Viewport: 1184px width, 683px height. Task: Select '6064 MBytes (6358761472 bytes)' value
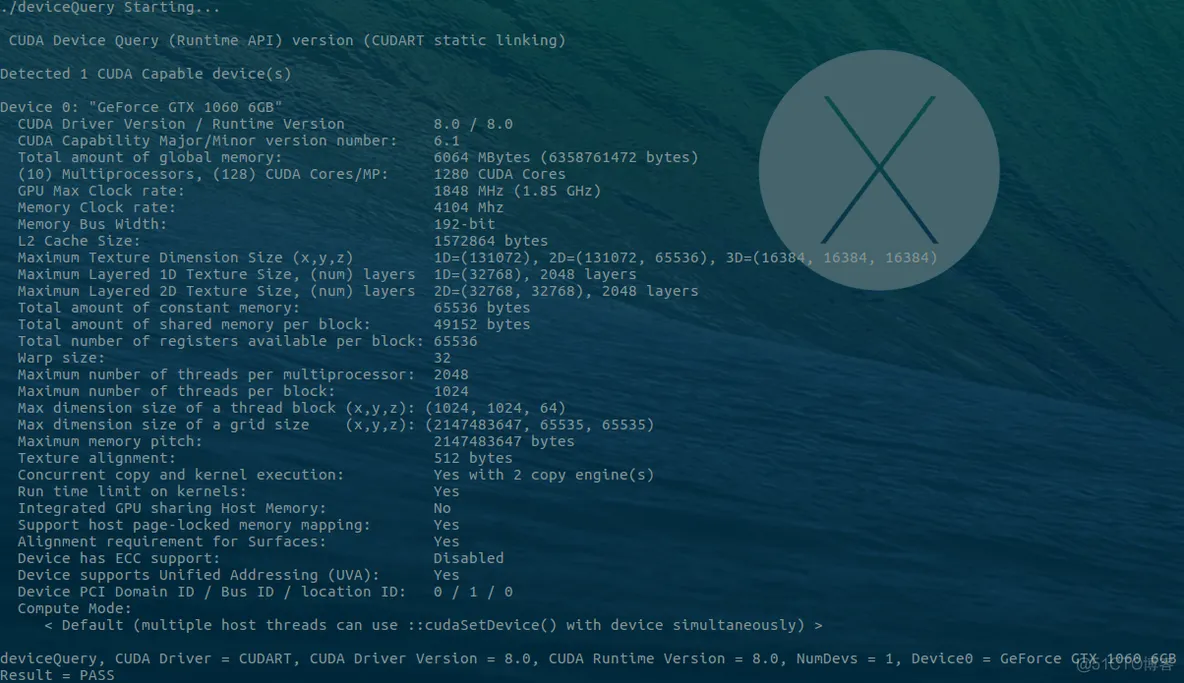pos(566,157)
